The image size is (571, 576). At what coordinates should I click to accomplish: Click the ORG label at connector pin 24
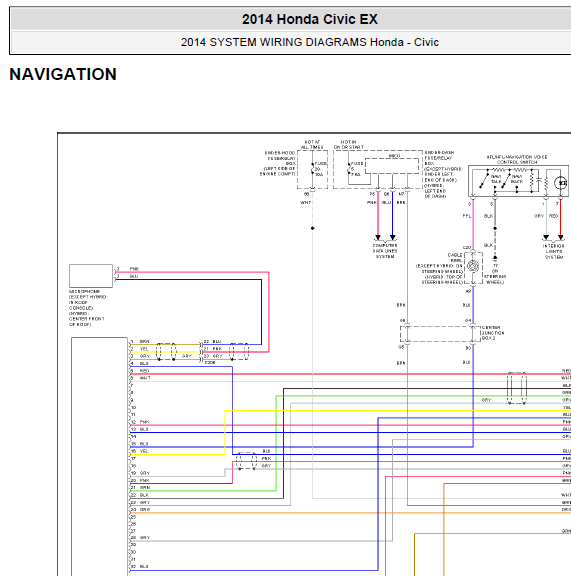pyautogui.click(x=145, y=510)
